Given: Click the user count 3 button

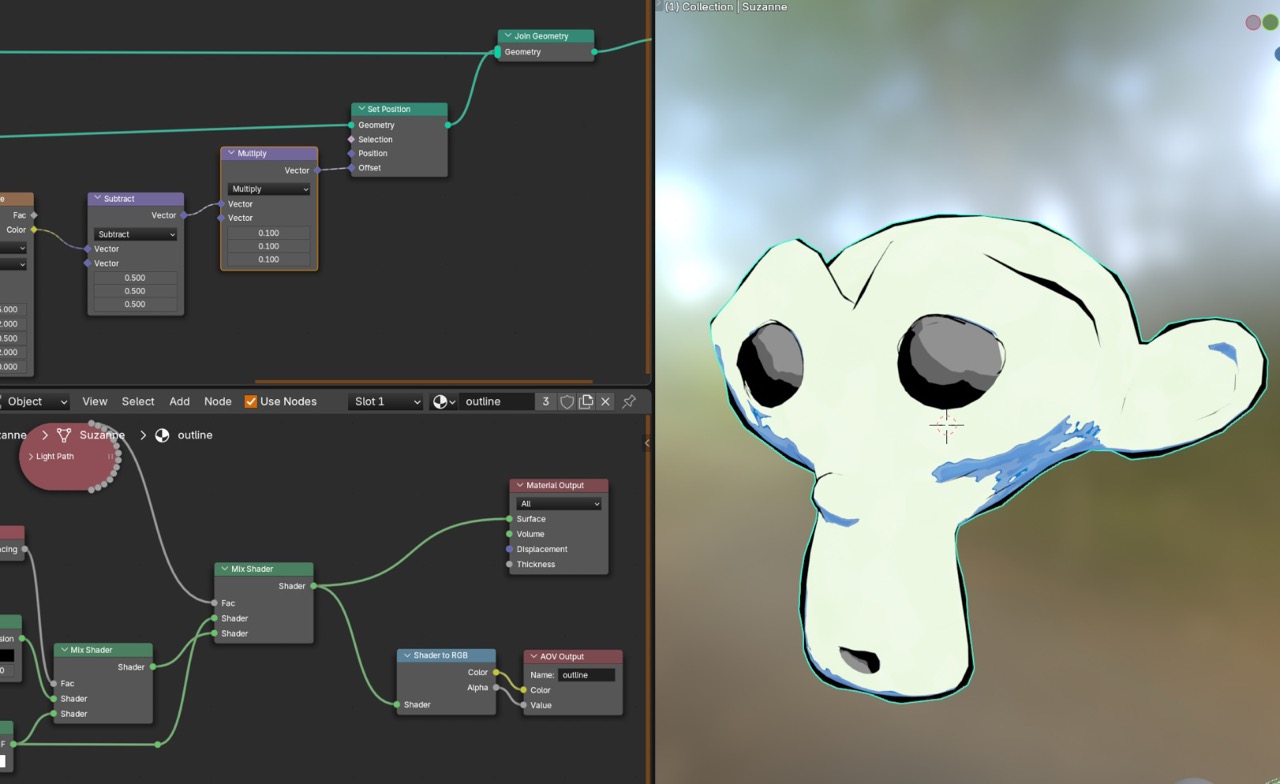Looking at the screenshot, I should point(546,401).
